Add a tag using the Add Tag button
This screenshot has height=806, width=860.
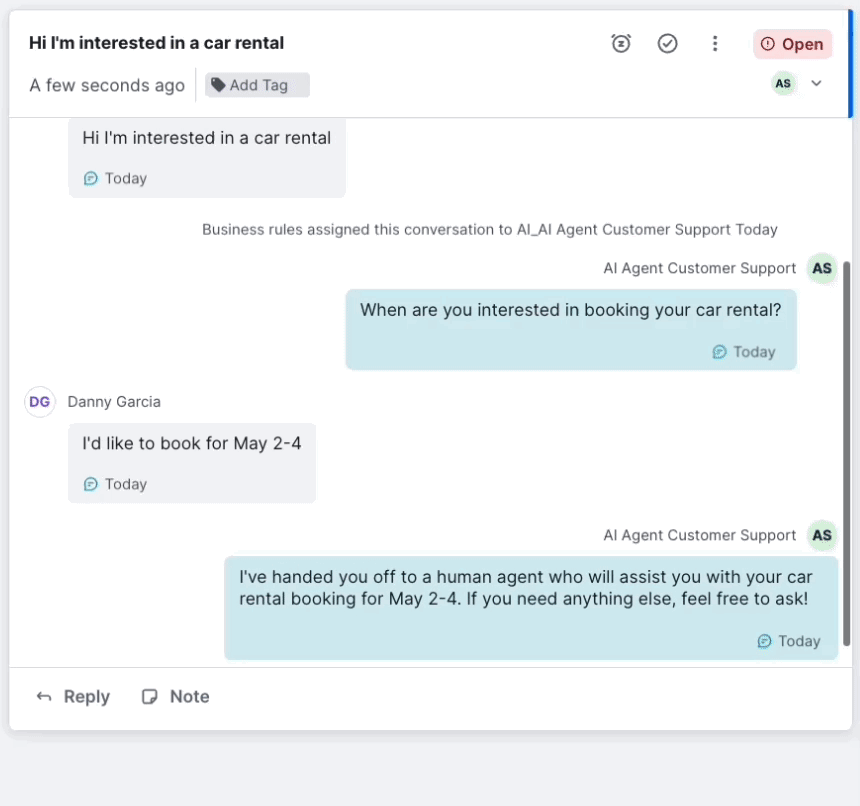tap(257, 85)
